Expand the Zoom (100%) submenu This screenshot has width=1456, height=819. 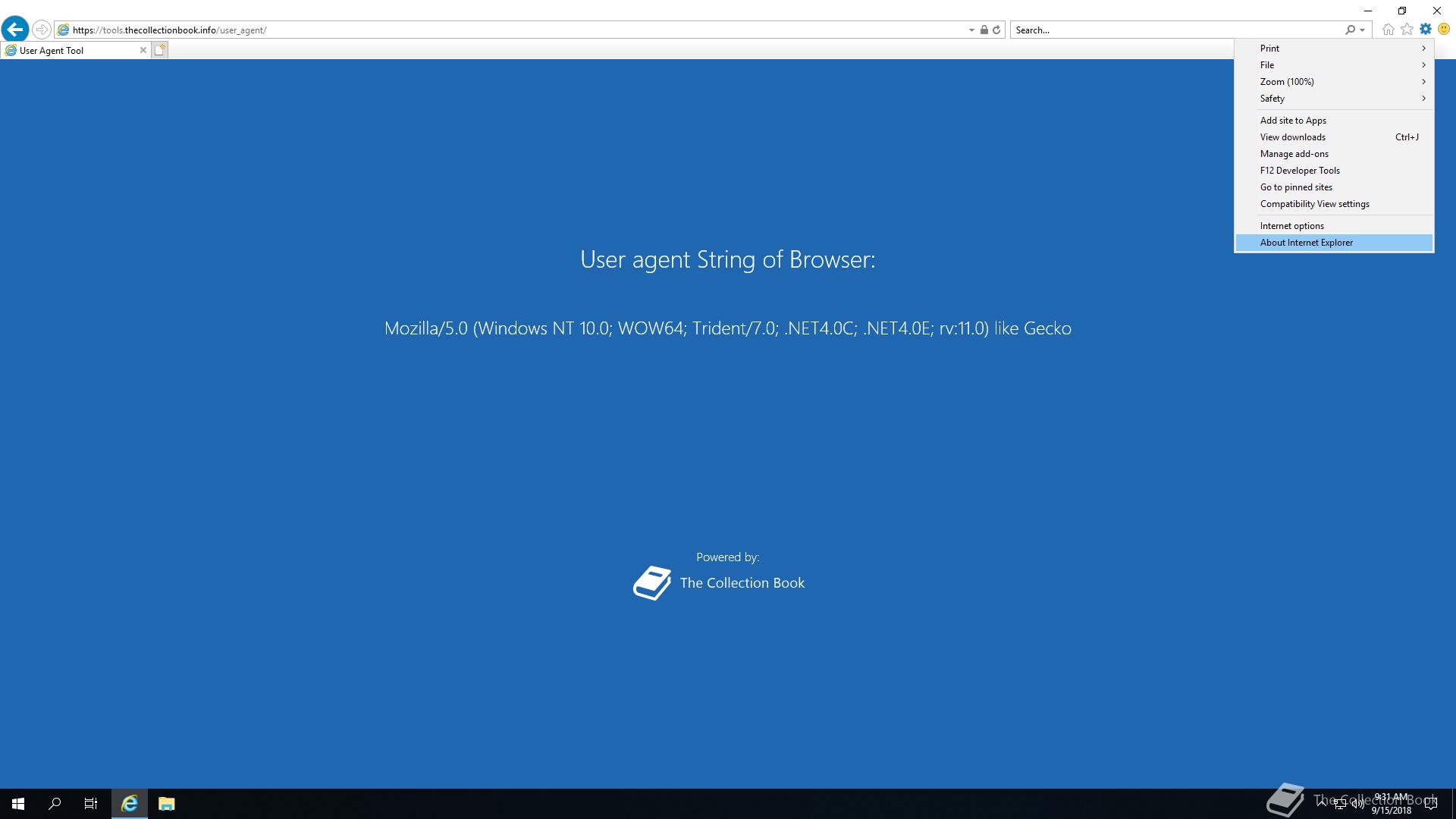pyautogui.click(x=1334, y=82)
